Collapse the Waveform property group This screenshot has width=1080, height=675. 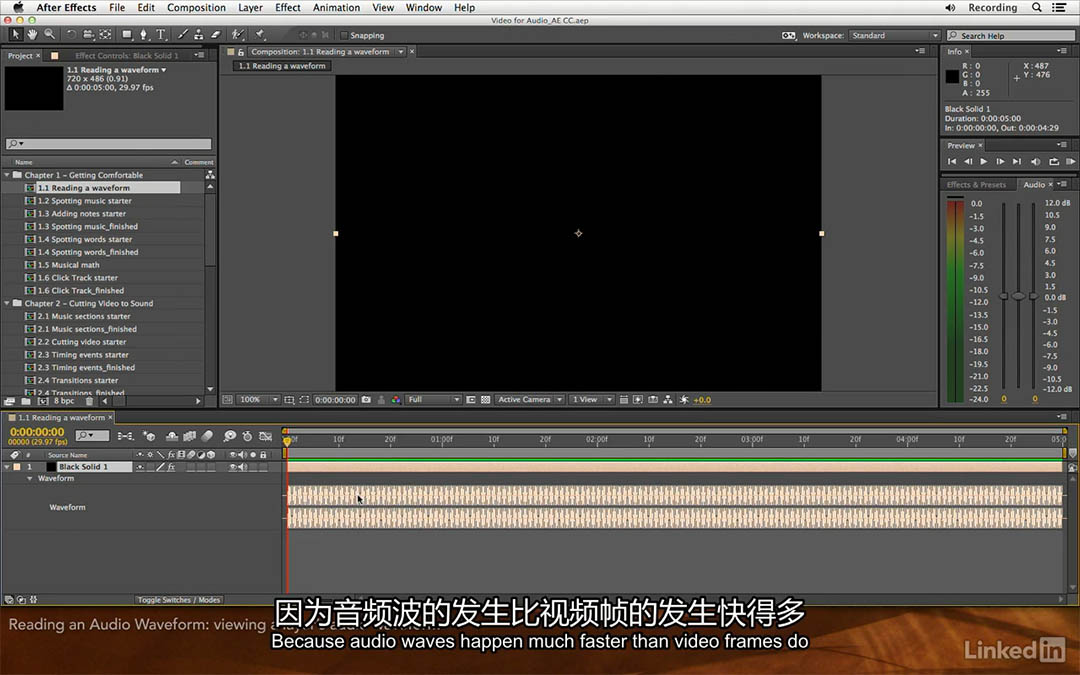(30, 479)
